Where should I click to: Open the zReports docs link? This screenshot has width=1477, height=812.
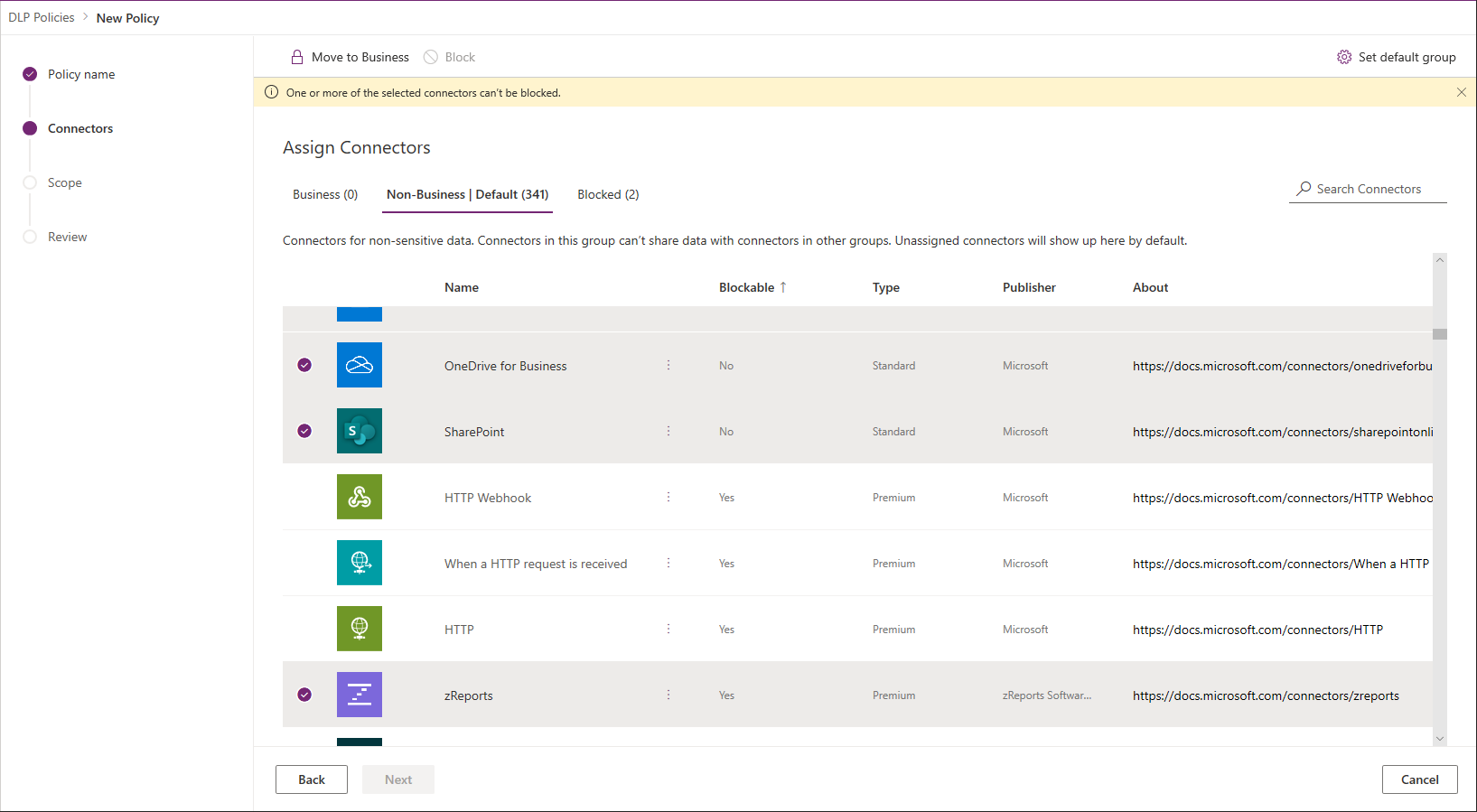click(x=1266, y=695)
